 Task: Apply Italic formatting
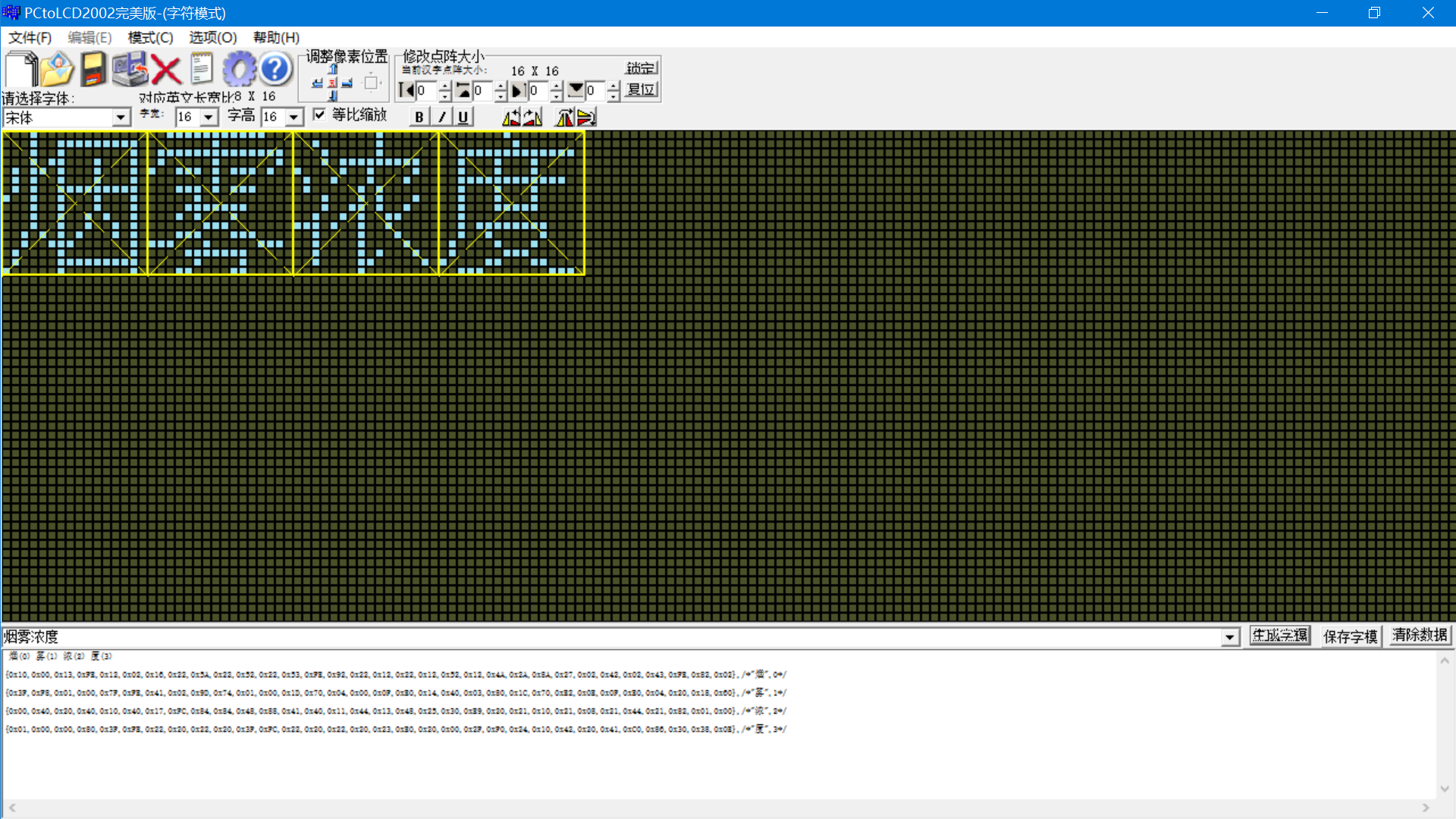(441, 116)
